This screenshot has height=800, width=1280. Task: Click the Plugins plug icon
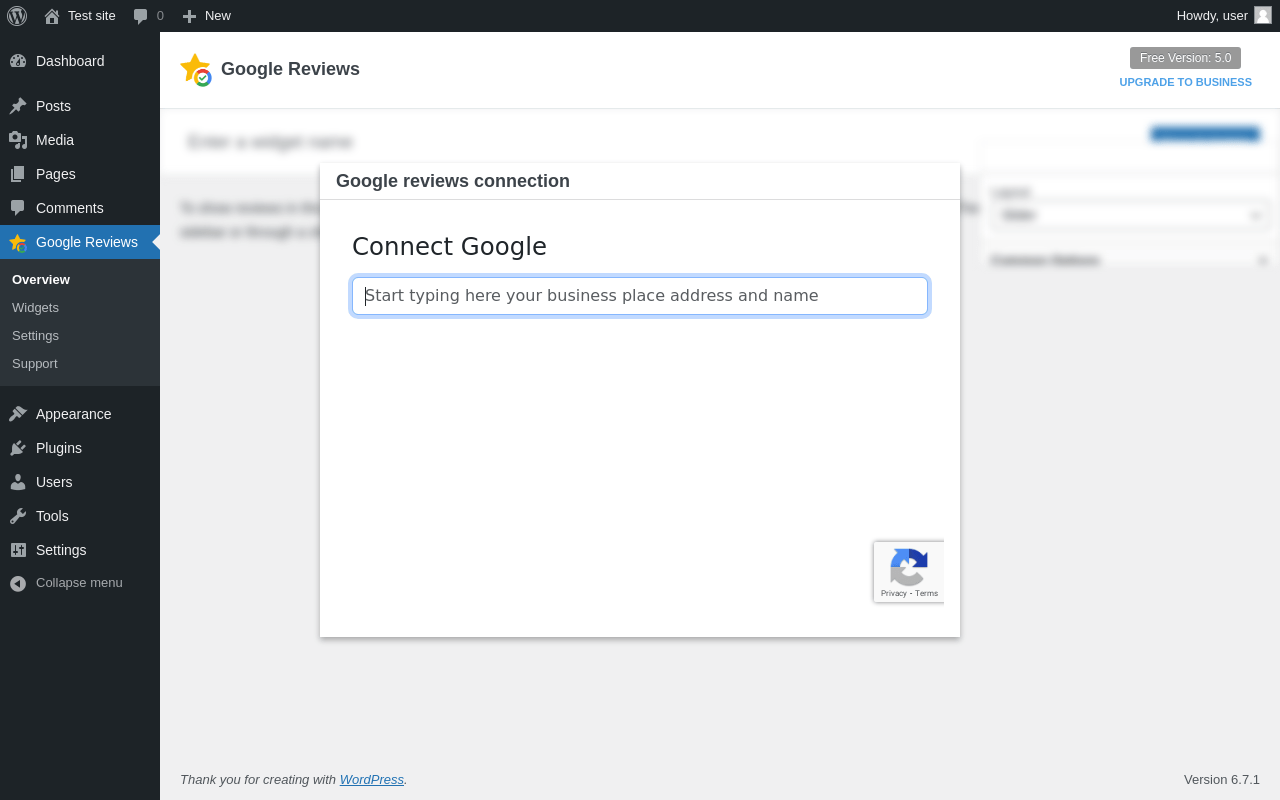tap(18, 448)
